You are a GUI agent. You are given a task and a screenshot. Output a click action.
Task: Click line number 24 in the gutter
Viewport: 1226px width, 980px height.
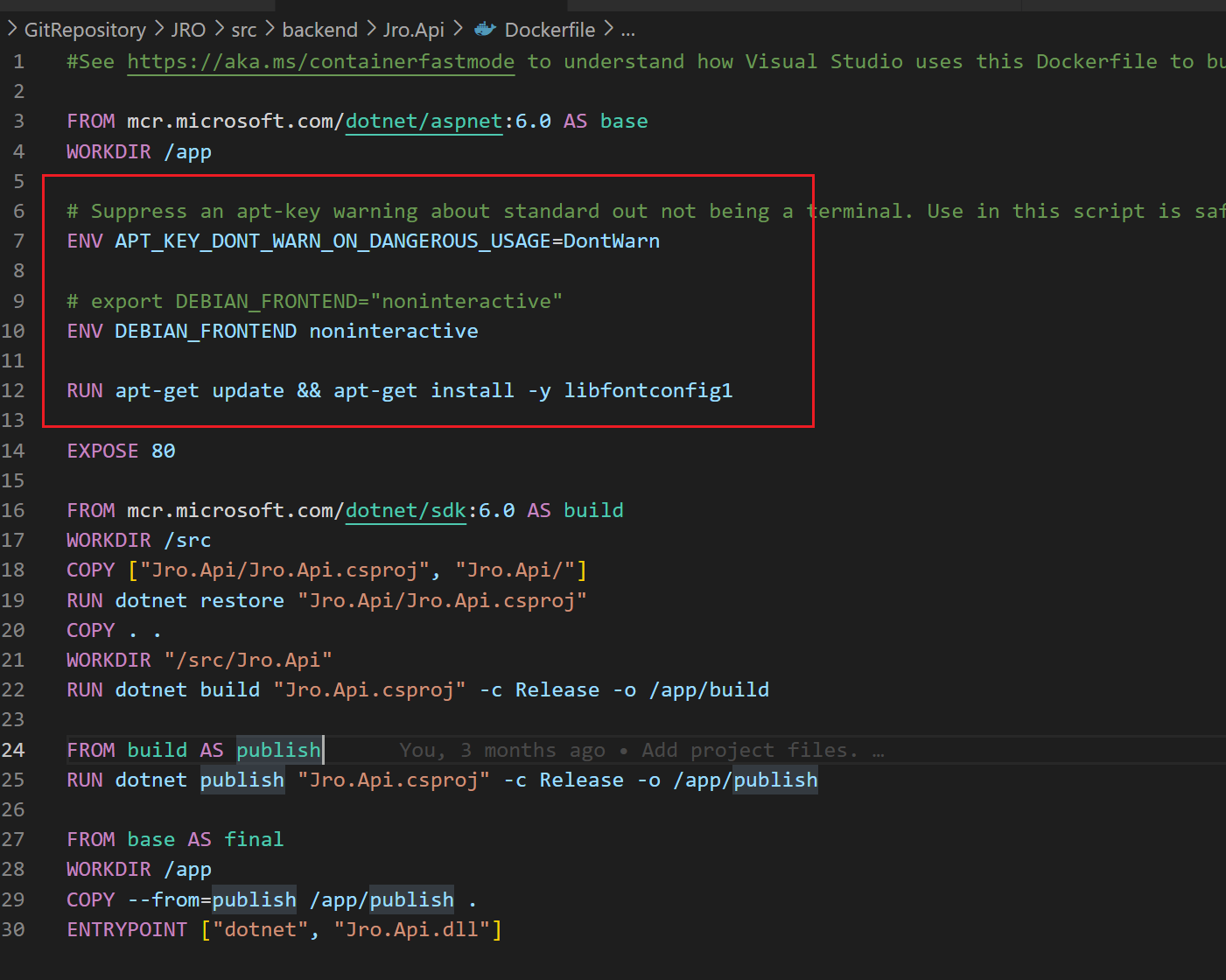tap(14, 750)
